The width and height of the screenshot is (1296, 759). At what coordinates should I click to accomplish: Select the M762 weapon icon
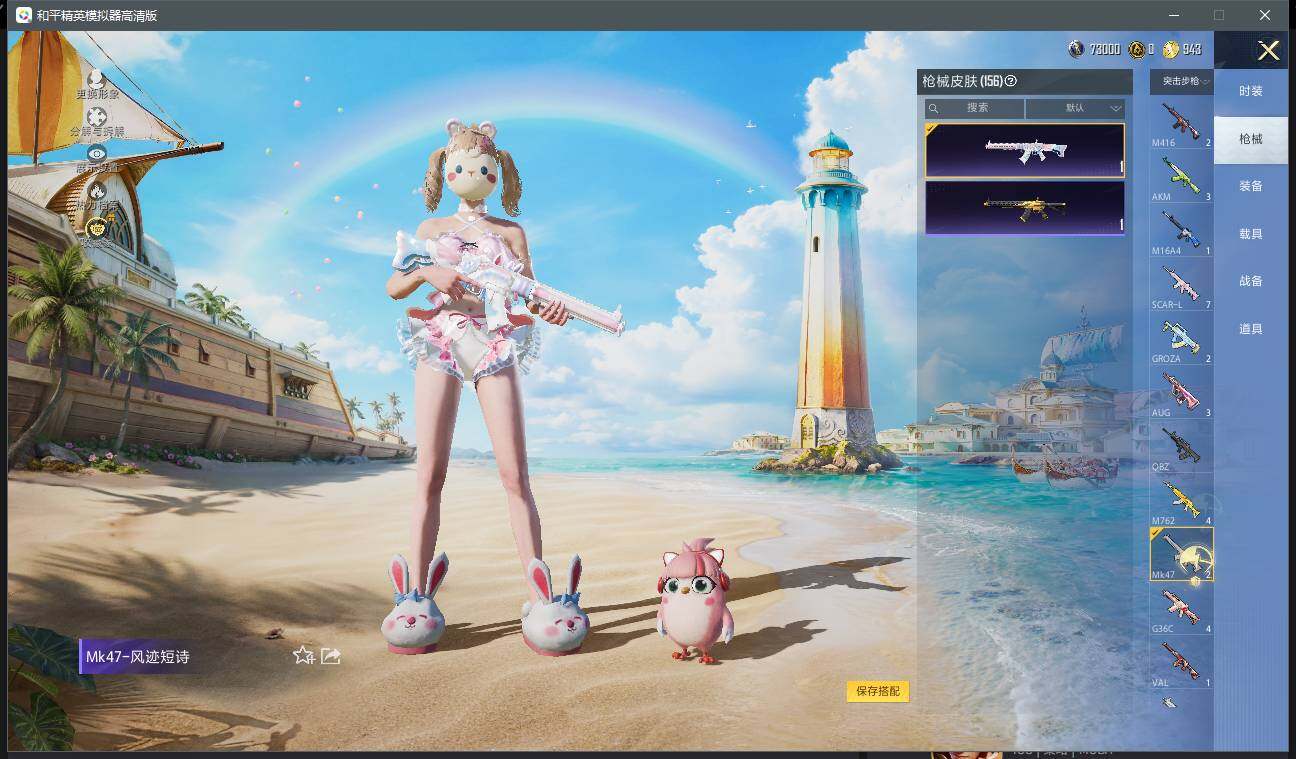pyautogui.click(x=1181, y=501)
